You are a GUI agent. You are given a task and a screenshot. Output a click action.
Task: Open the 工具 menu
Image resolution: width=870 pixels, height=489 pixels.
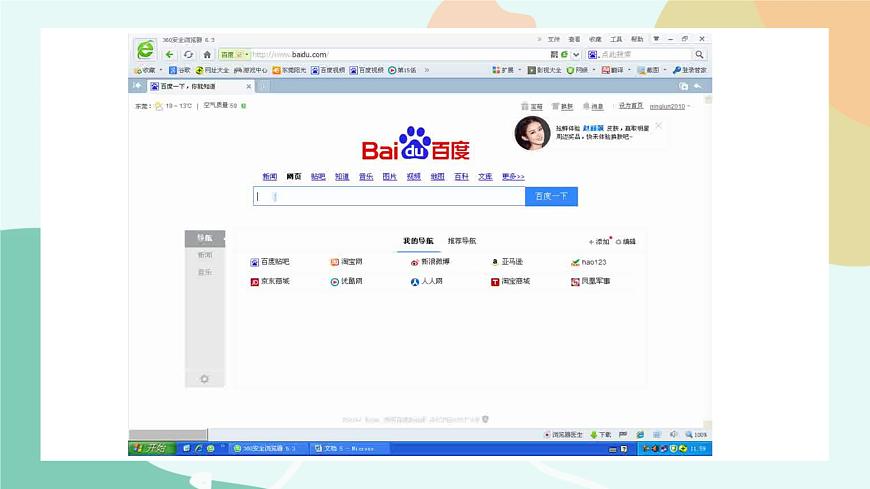click(x=616, y=39)
